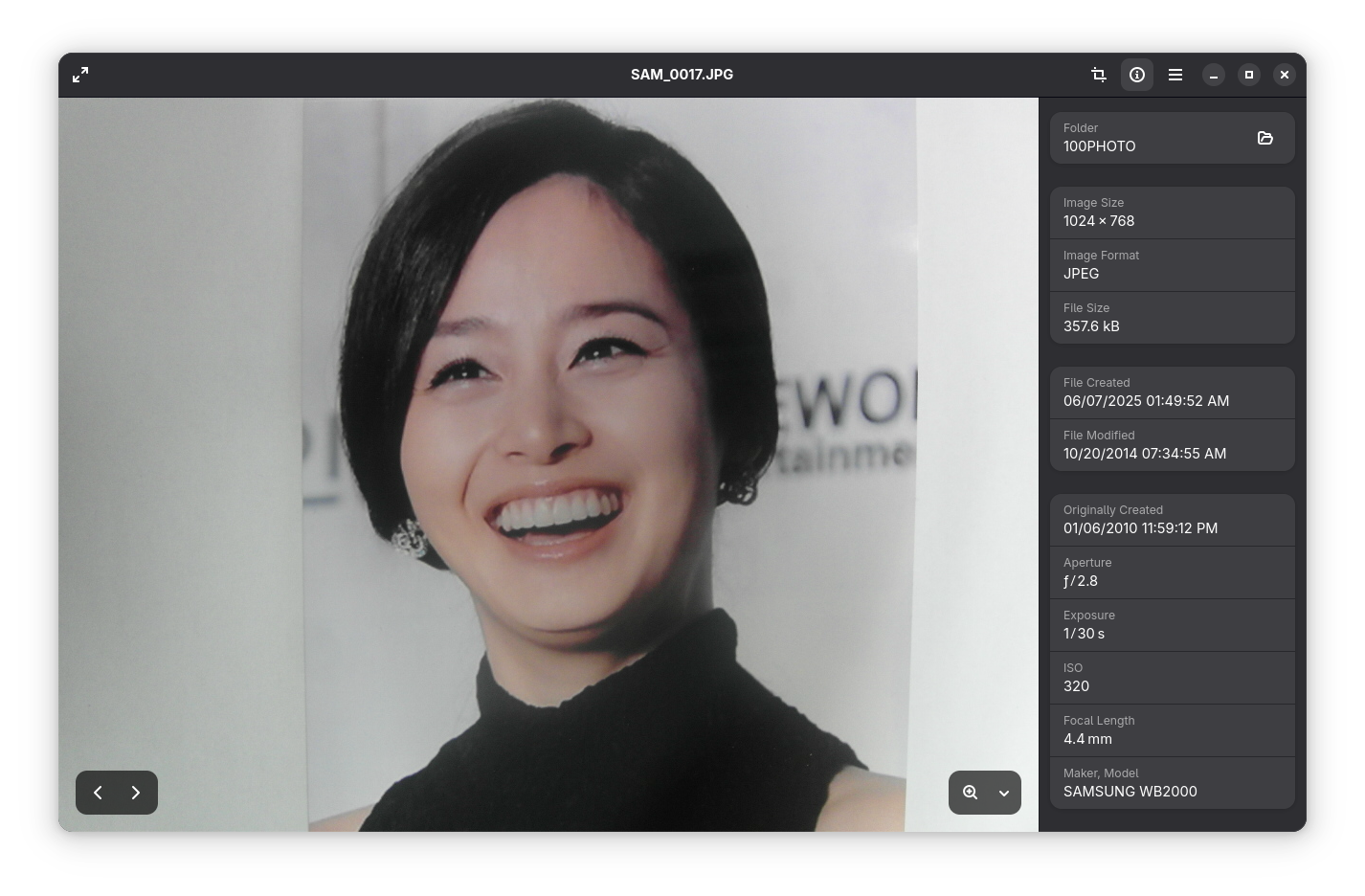Viewport: 1365px width, 896px height.
Task: Toggle fullscreen with the expand arrows icon
Action: pos(80,75)
